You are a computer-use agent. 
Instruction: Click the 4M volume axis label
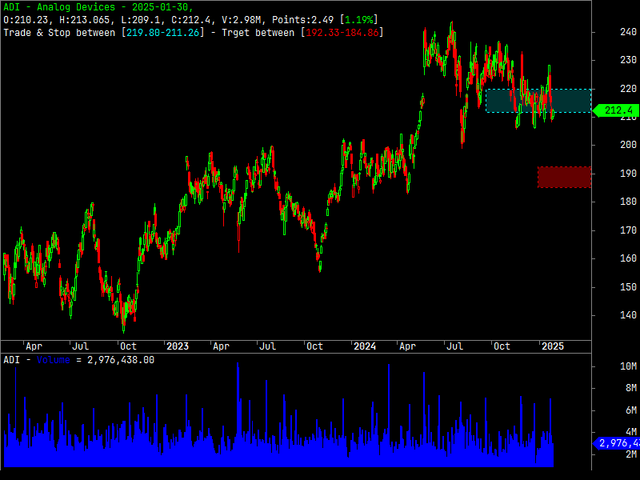(x=631, y=432)
